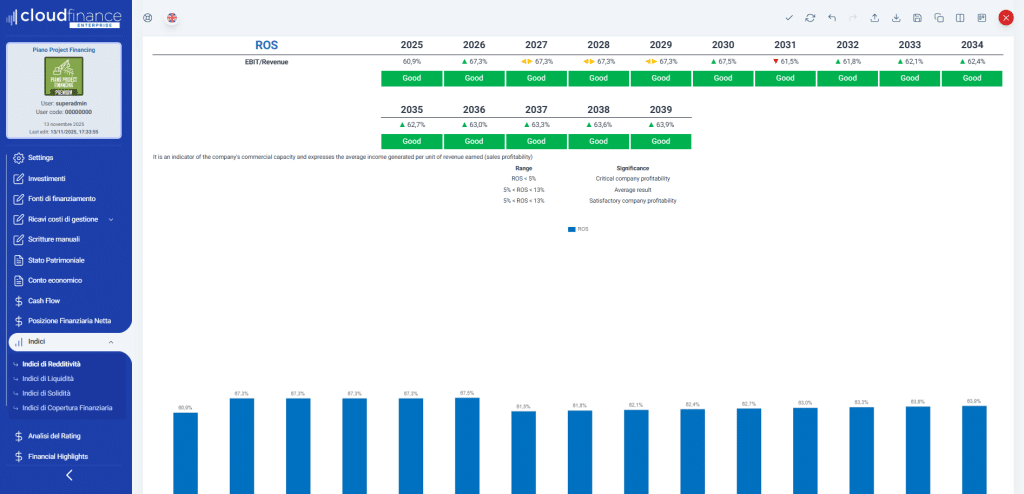This screenshot has height=494, width=1024.
Task: Toggle the ROS series in chart legend
Action: tap(577, 229)
